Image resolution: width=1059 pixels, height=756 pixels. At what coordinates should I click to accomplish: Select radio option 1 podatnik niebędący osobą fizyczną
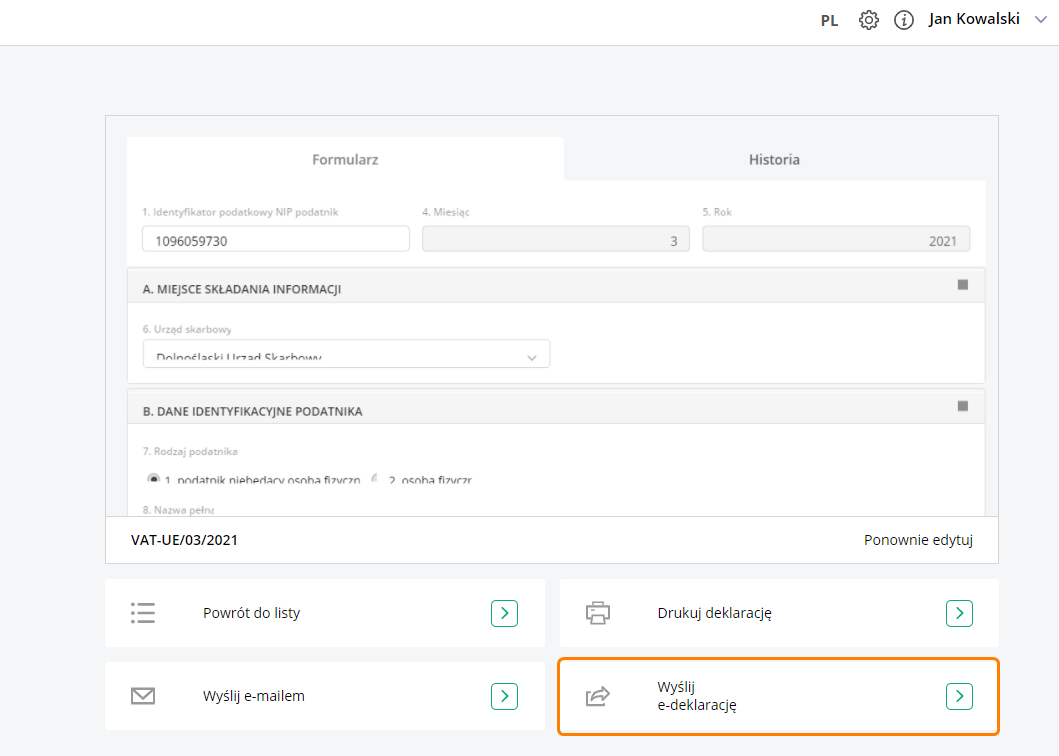(x=154, y=480)
